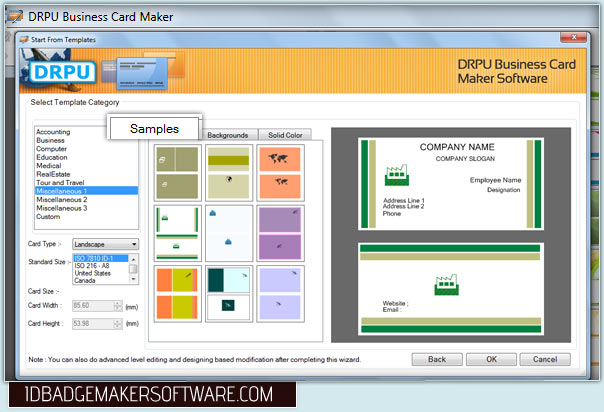Switch to the Backgrounds tab
Viewport: 604px width, 412px height.
[x=228, y=135]
